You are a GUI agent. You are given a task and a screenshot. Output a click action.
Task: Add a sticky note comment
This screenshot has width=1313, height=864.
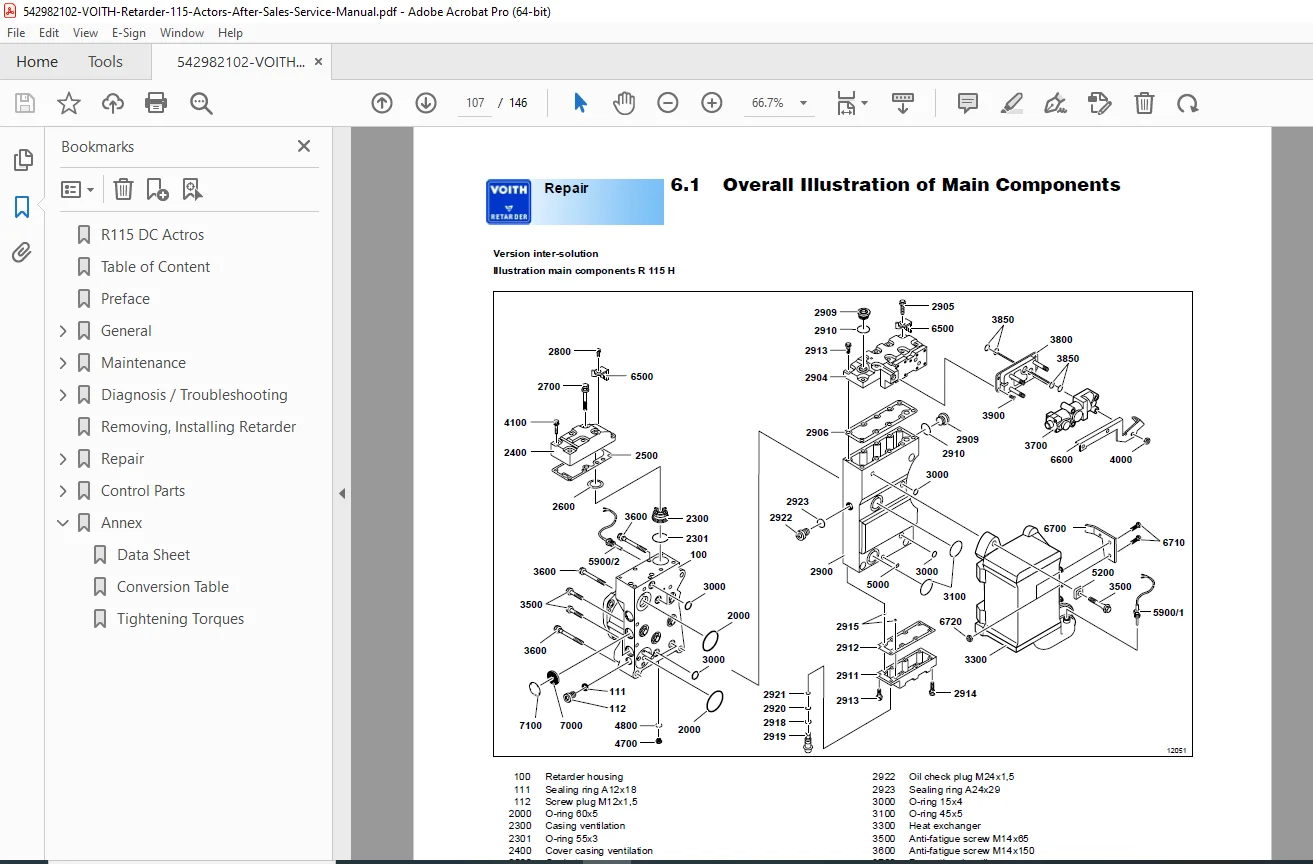pyautogui.click(x=968, y=103)
